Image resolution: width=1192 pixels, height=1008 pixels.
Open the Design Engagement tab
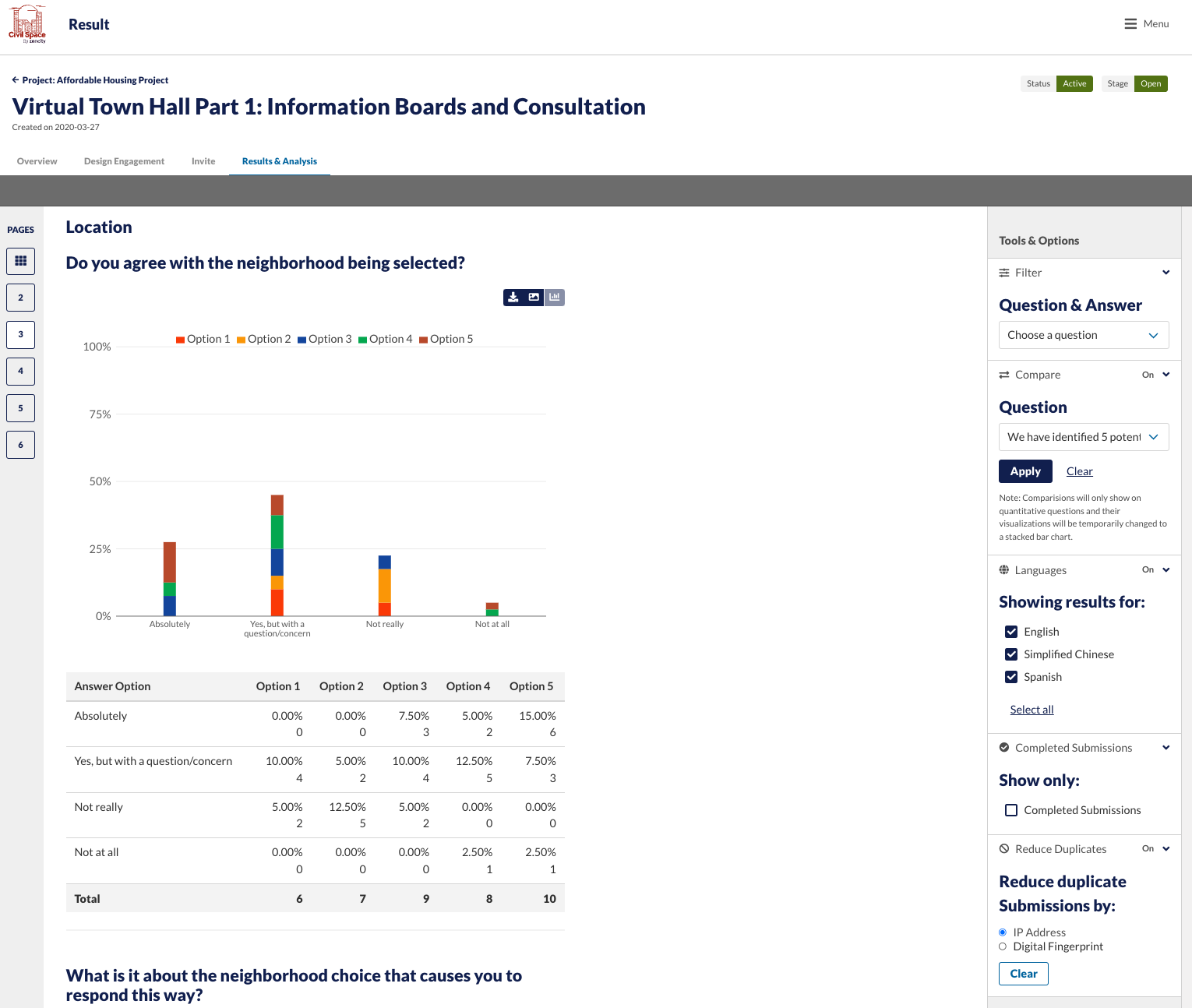tap(125, 161)
